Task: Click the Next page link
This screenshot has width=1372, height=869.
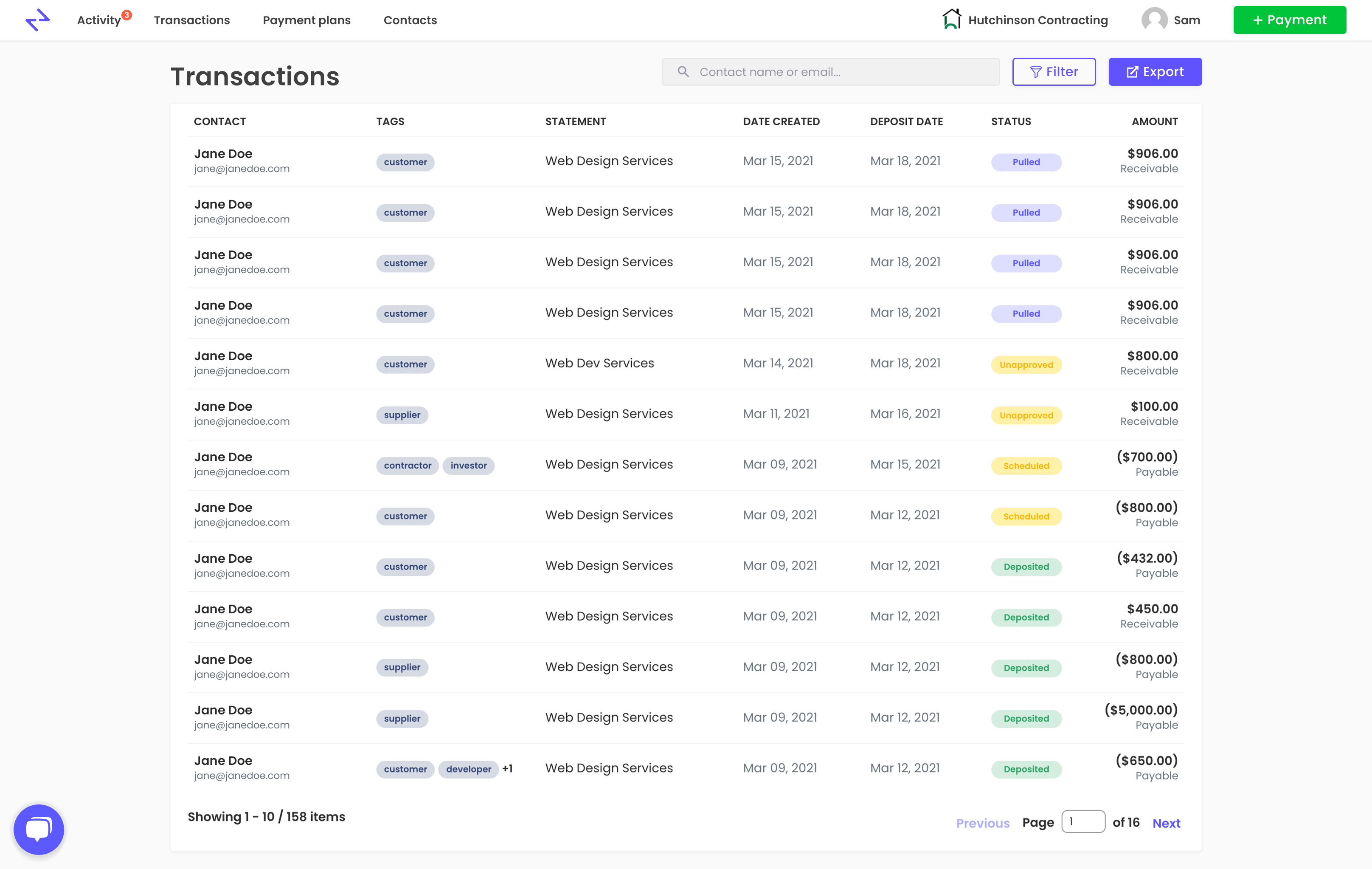Action: point(1166,823)
